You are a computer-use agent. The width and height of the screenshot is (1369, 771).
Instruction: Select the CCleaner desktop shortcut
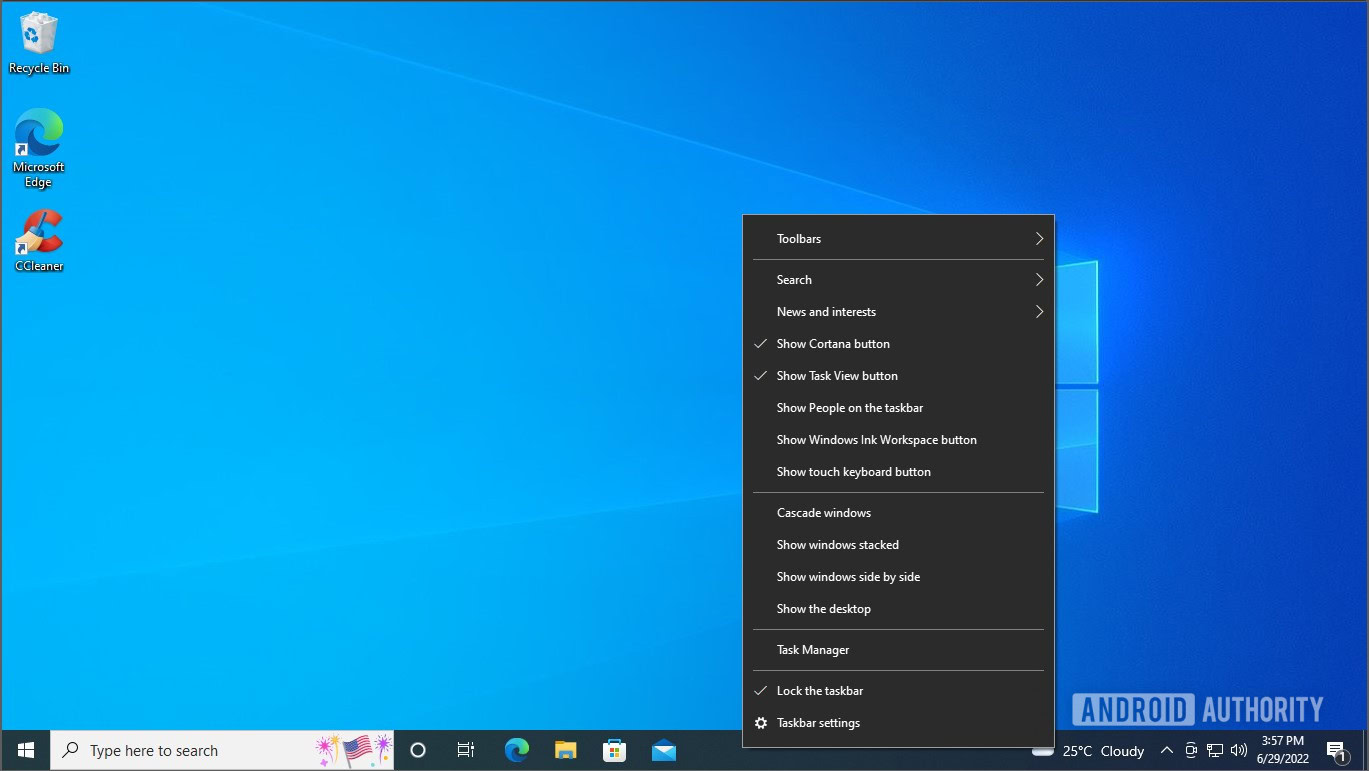pos(39,240)
